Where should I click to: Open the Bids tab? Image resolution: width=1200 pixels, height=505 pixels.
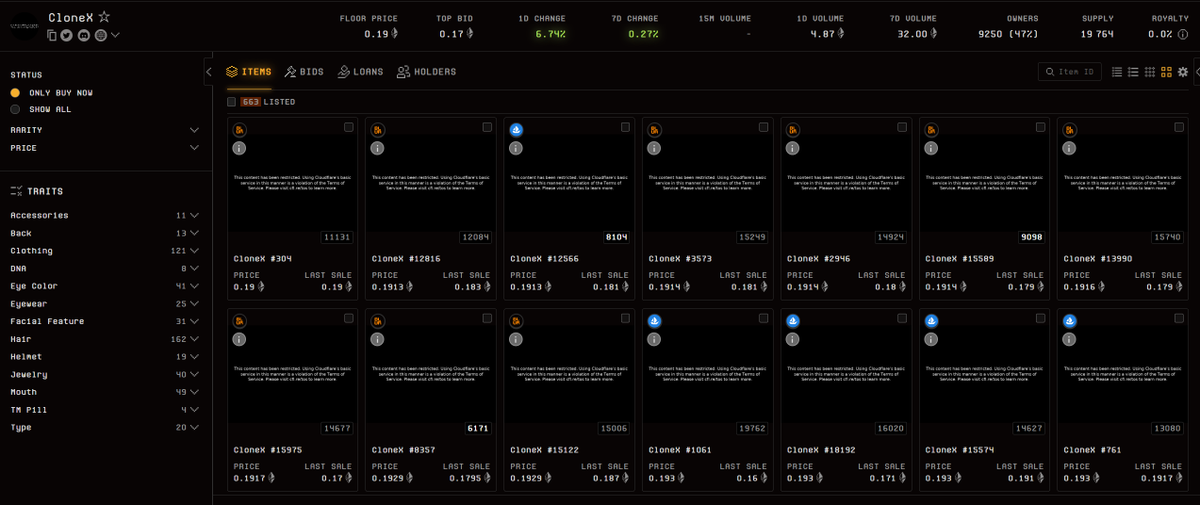pyautogui.click(x=304, y=72)
